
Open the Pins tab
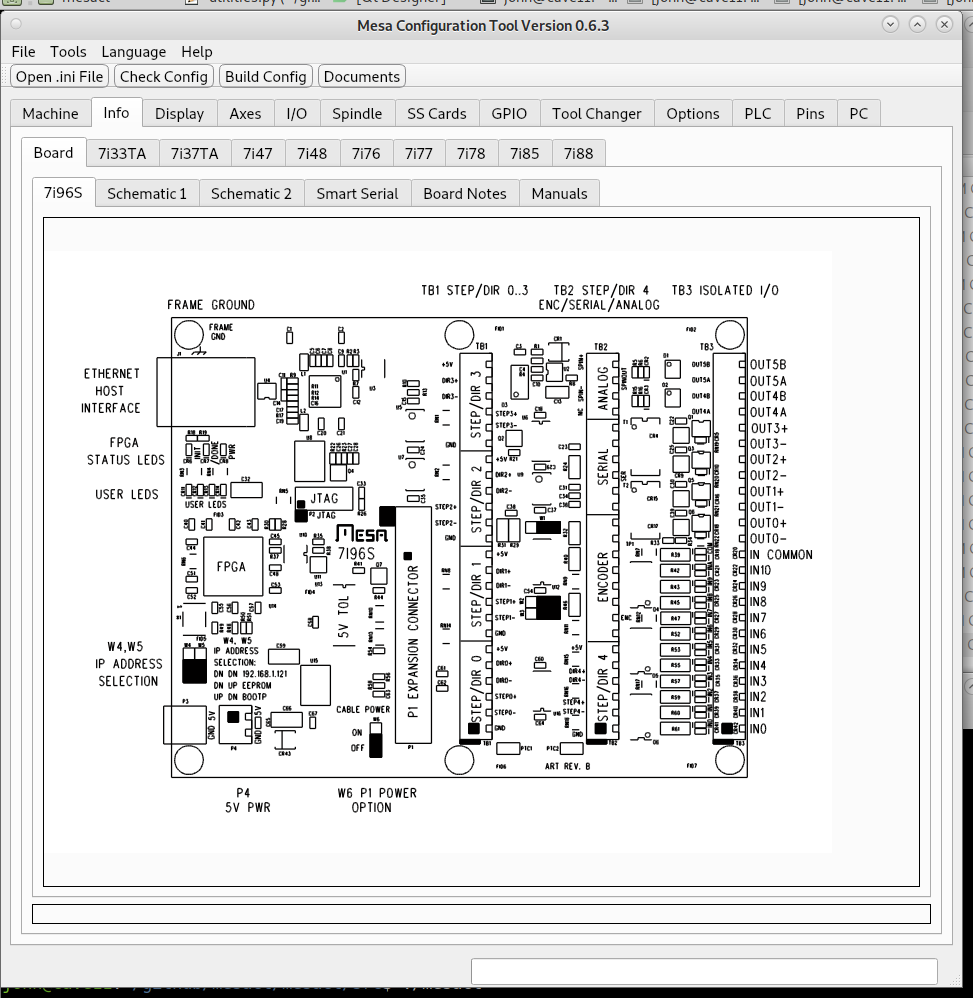810,113
